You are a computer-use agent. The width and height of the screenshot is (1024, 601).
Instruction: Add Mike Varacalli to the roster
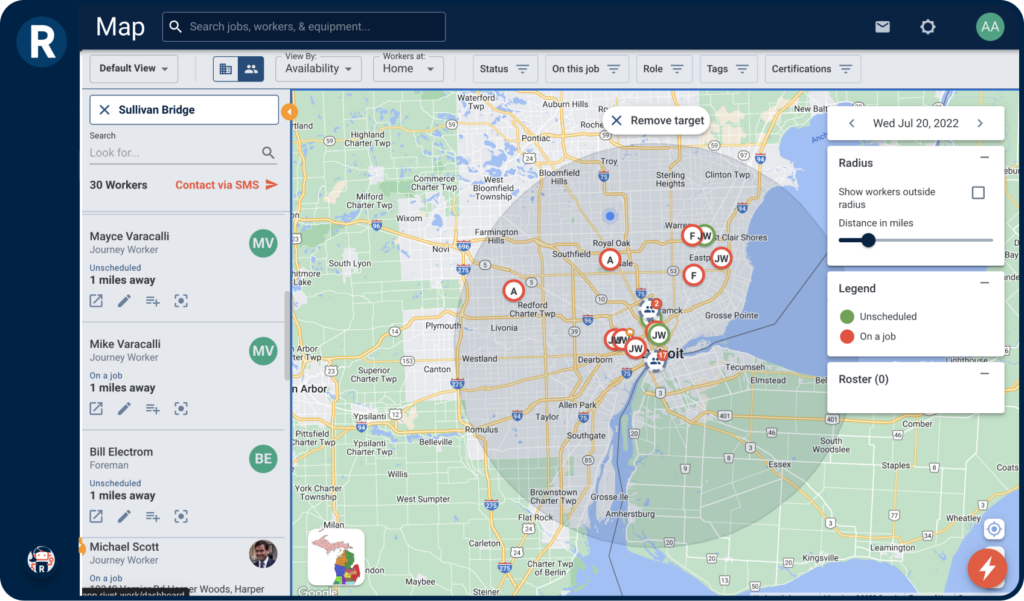(x=153, y=408)
